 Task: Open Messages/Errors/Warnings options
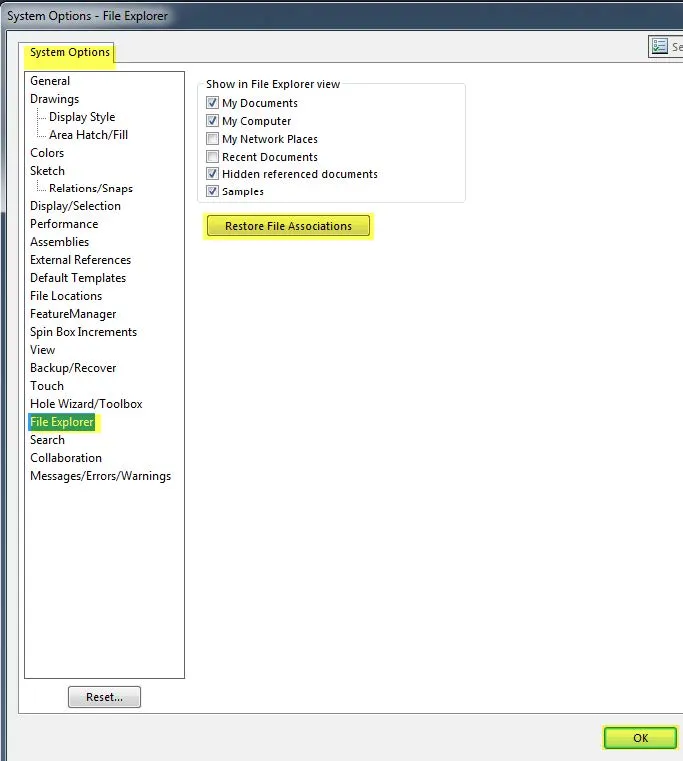pos(100,476)
